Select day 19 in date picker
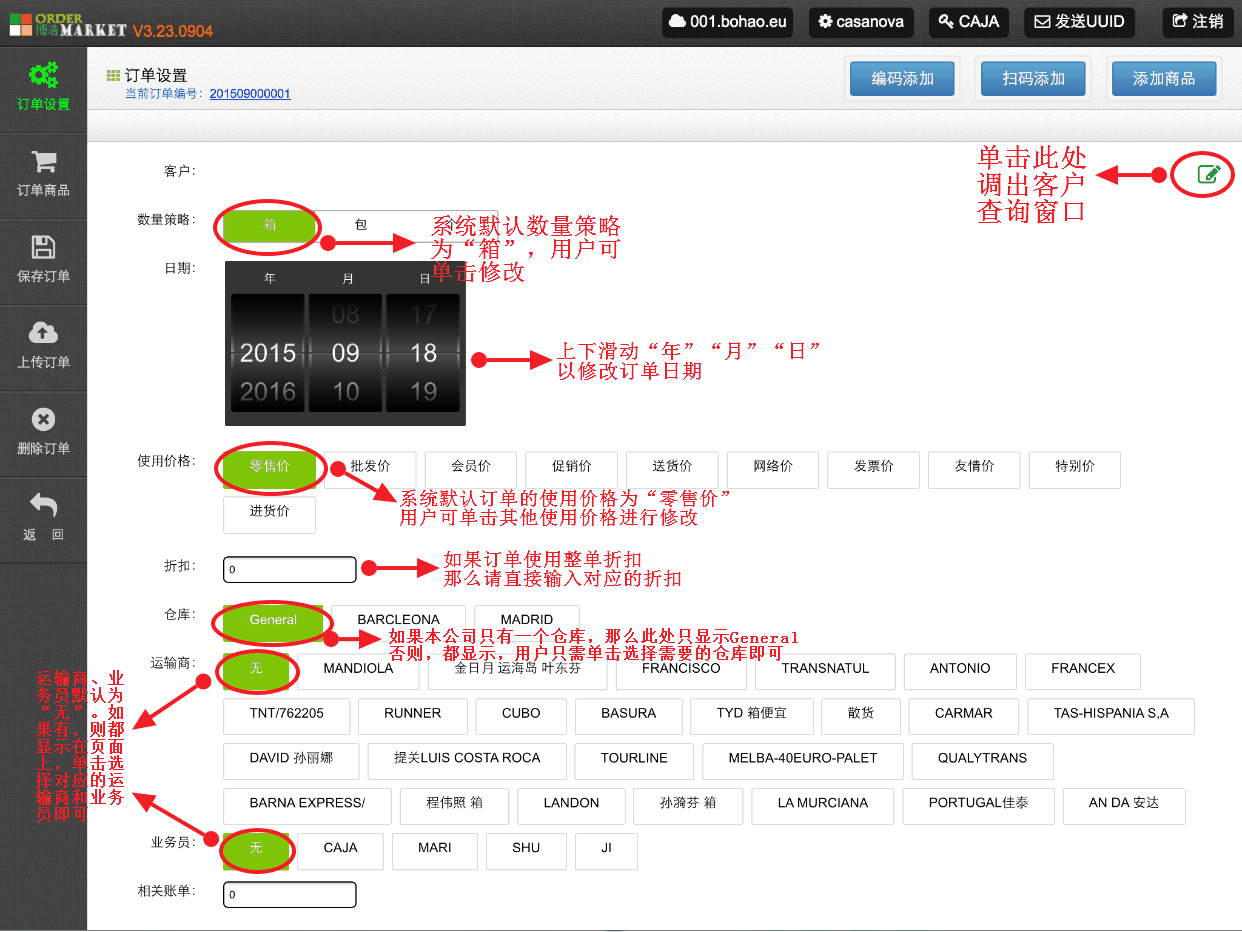 click(x=423, y=391)
